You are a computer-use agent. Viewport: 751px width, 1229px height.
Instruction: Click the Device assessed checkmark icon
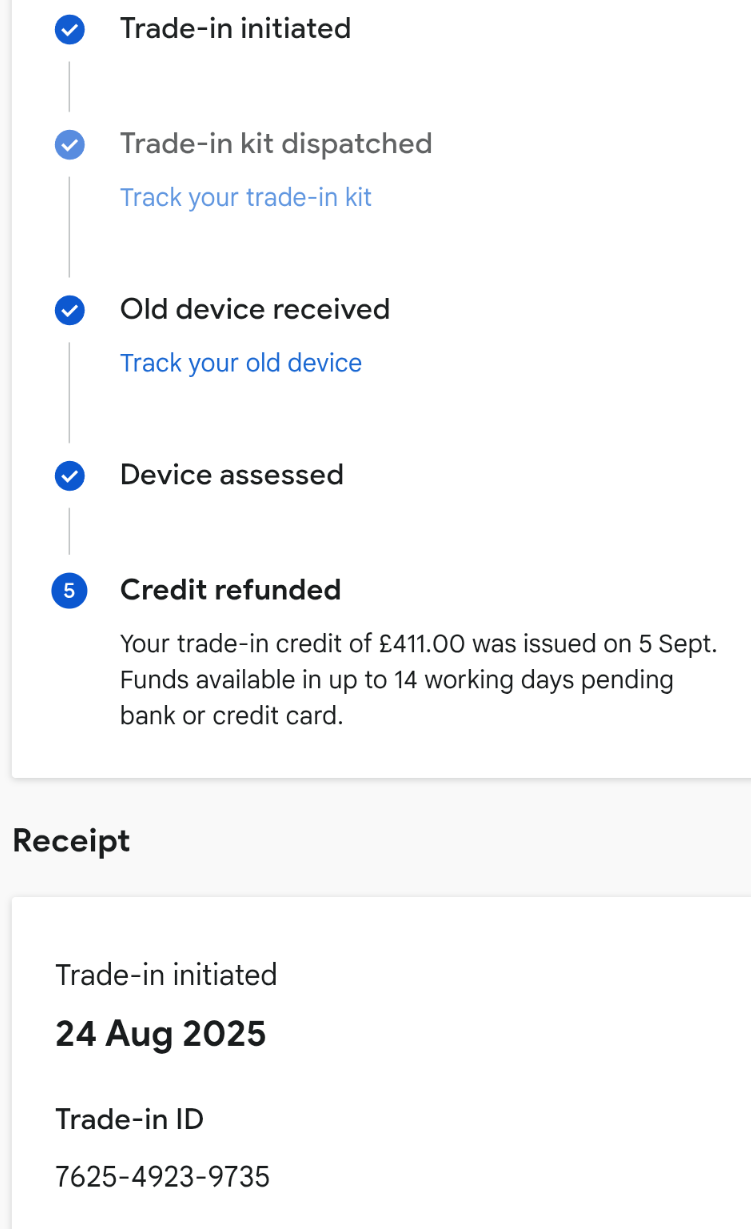[x=69, y=476]
